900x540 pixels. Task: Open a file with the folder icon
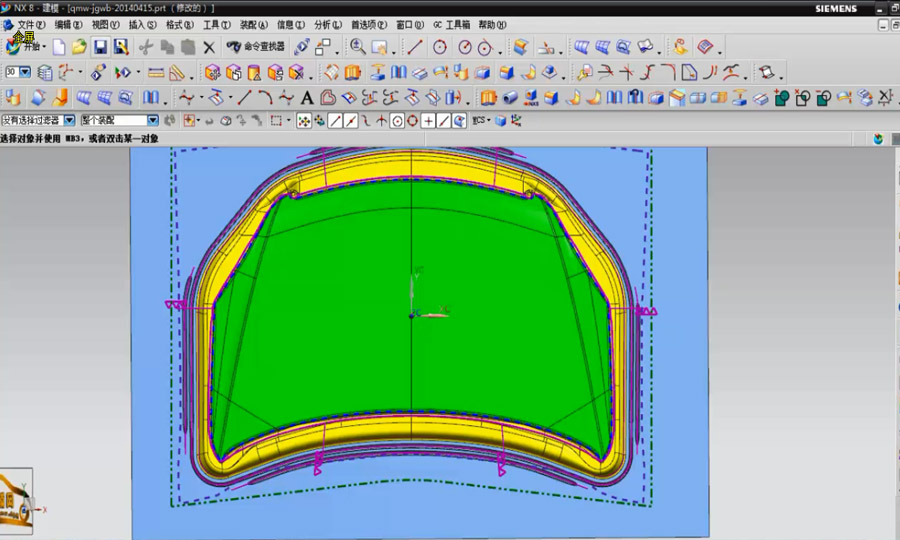click(79, 47)
